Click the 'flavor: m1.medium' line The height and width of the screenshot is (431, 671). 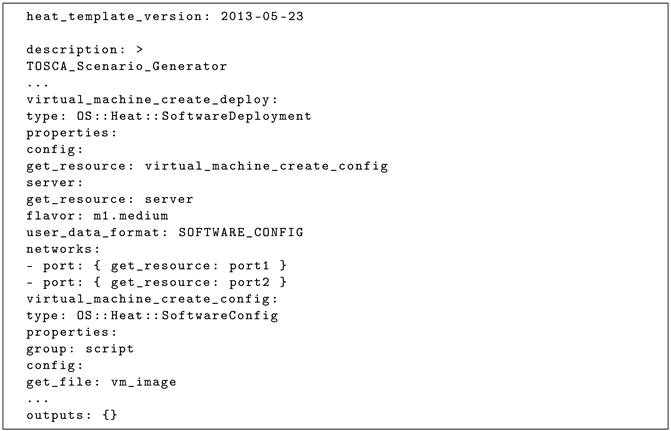click(x=97, y=215)
